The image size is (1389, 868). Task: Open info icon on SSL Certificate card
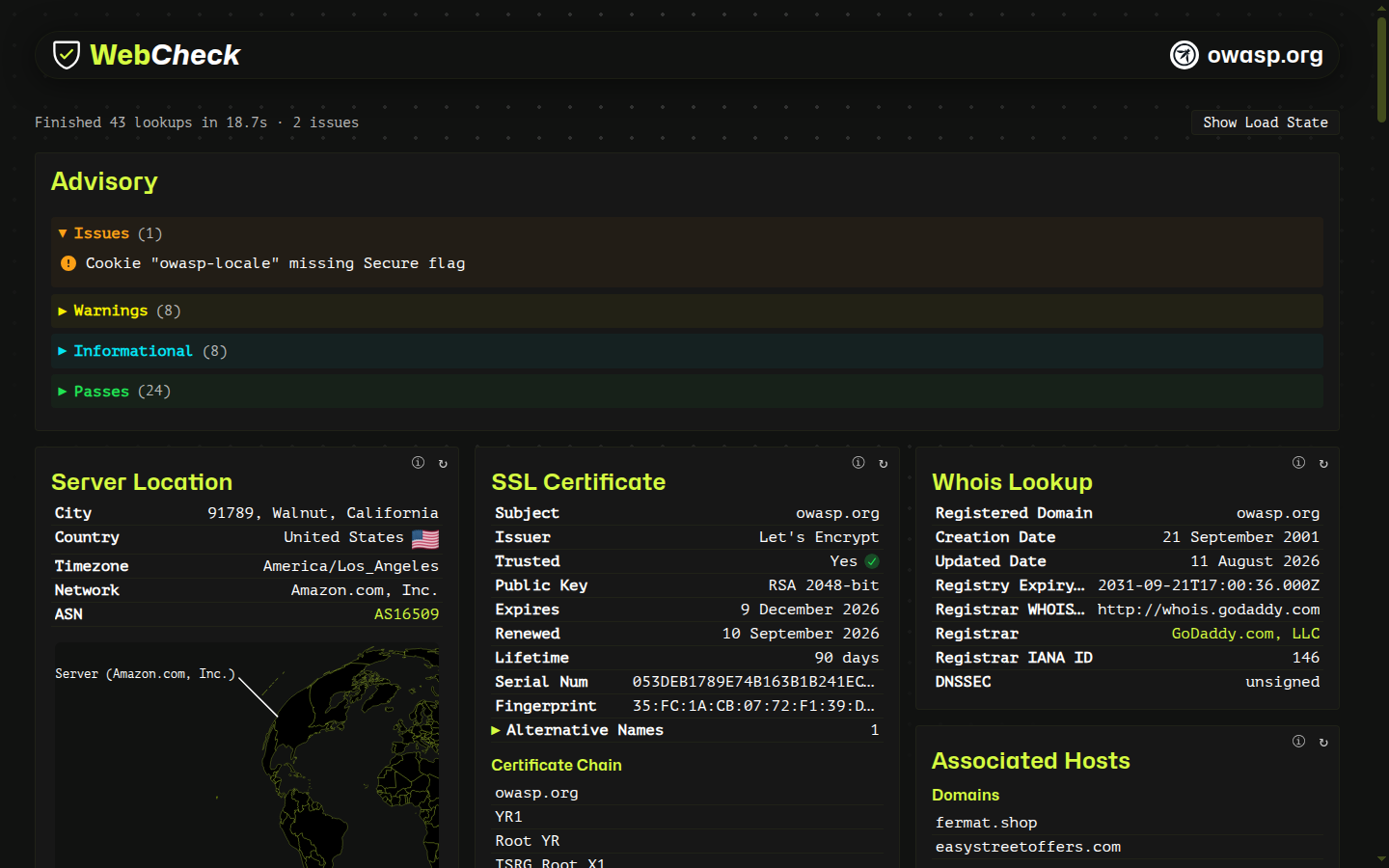click(858, 463)
